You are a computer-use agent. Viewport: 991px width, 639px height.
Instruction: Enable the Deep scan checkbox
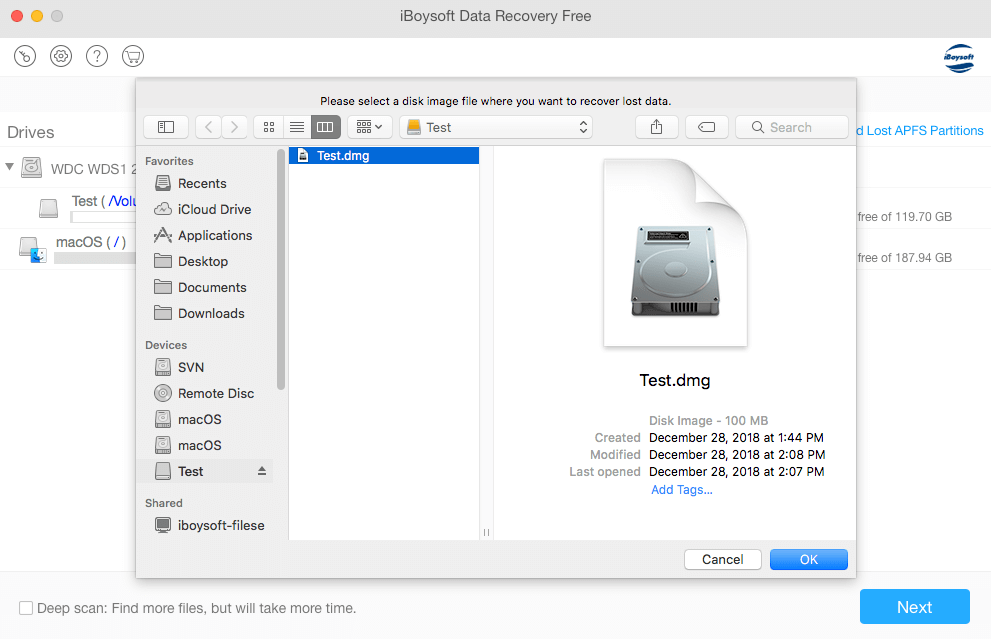(x=26, y=608)
